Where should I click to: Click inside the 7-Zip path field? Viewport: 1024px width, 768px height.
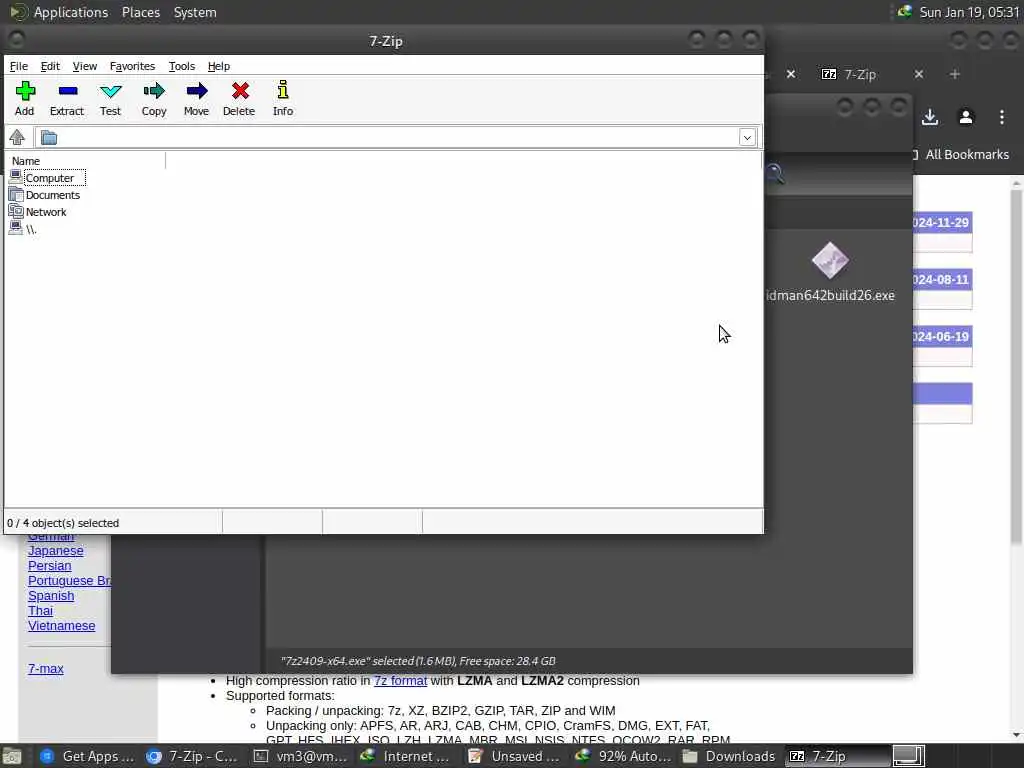click(397, 138)
